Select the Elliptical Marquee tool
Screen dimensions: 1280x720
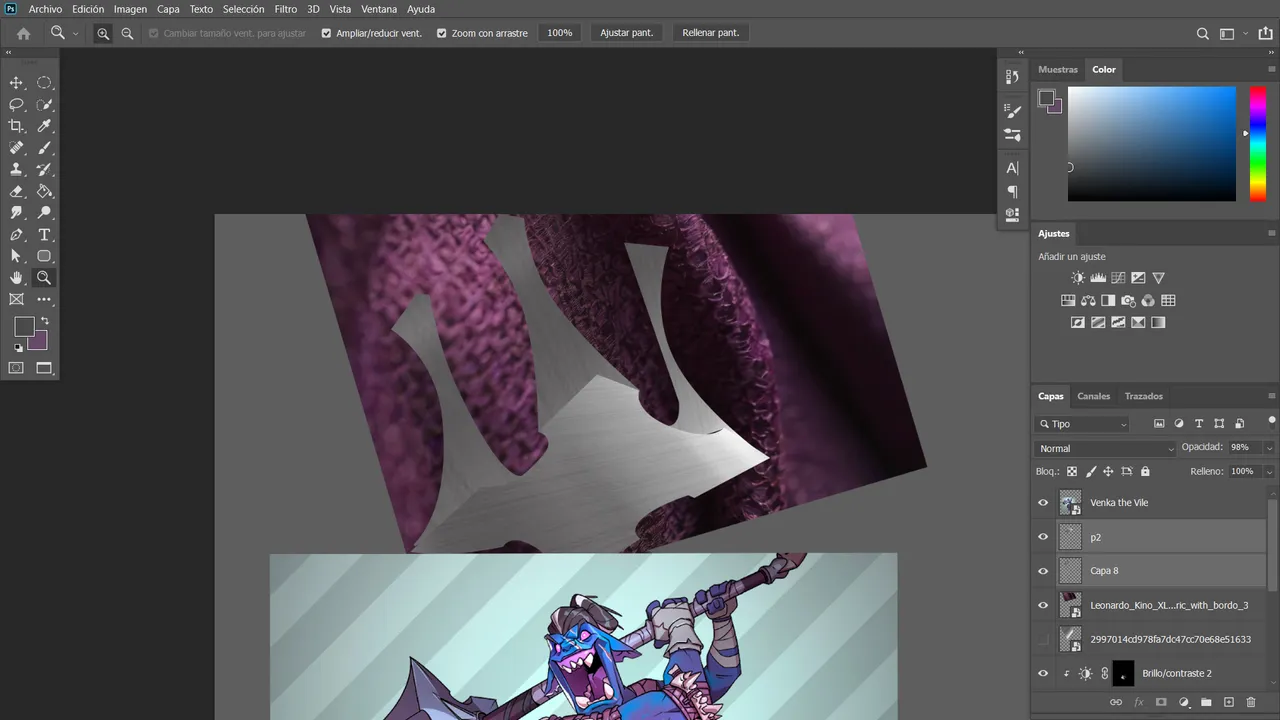coord(44,83)
